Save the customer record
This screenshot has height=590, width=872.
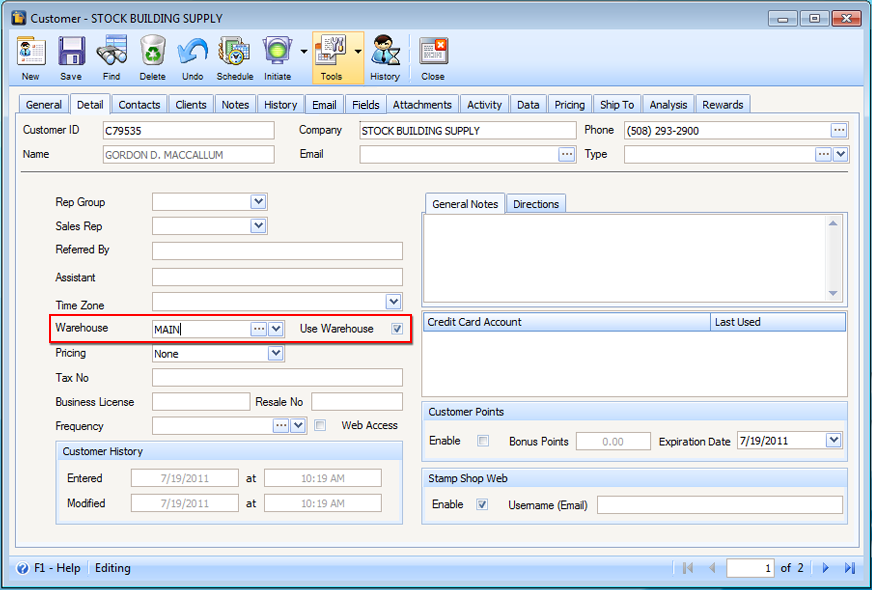(71, 58)
